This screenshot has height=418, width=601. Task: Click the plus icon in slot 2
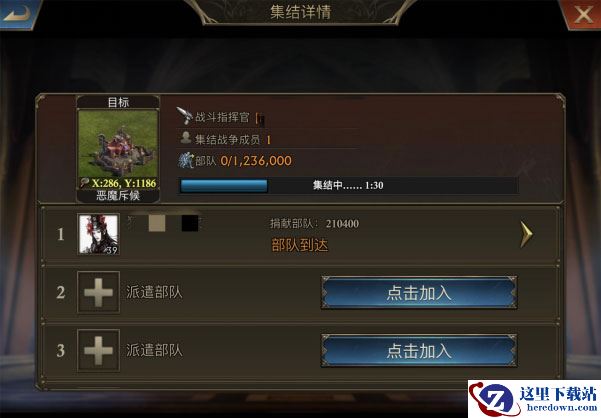pyautogui.click(x=99, y=293)
